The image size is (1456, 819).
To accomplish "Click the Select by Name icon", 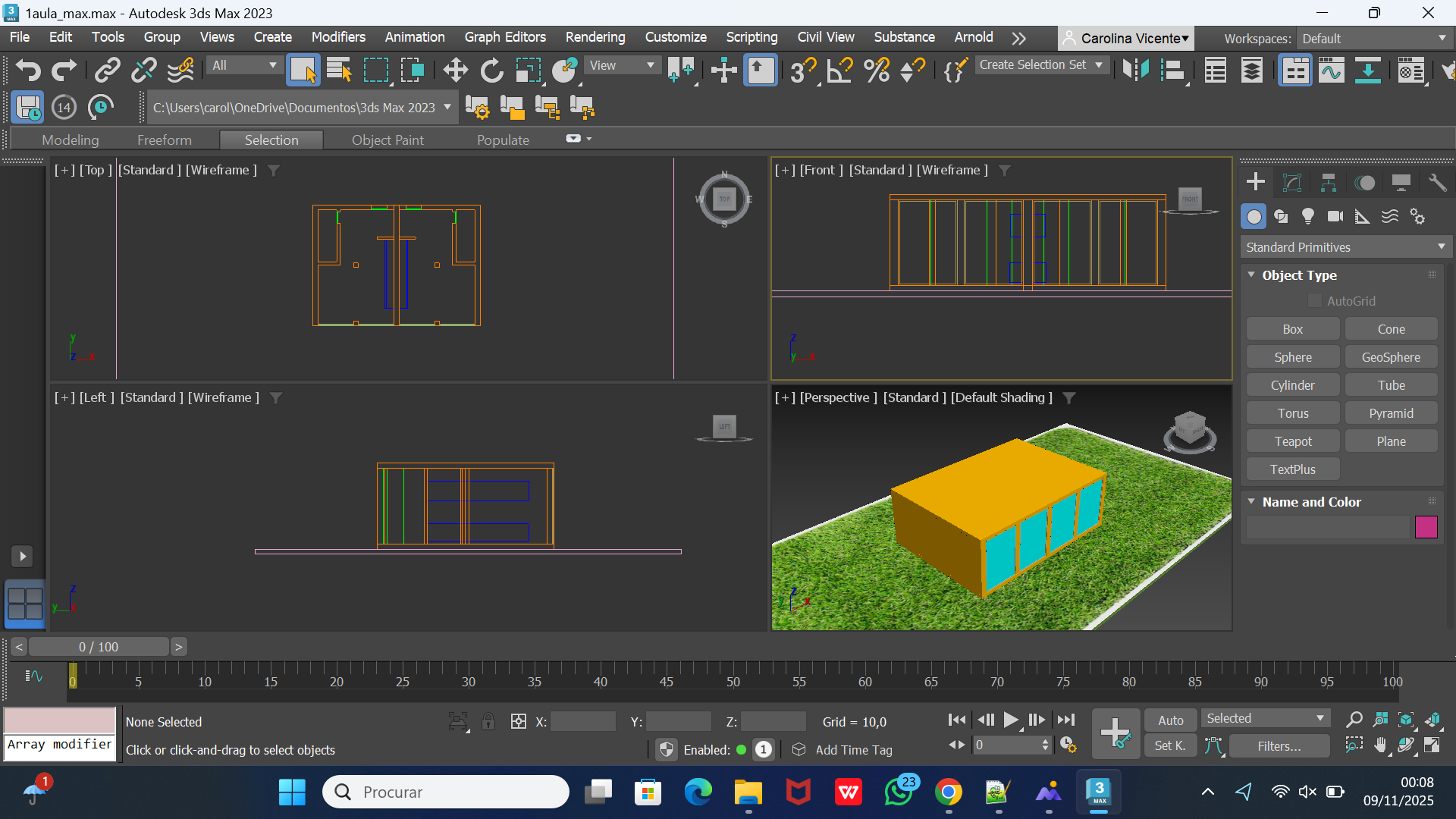I will (x=339, y=71).
